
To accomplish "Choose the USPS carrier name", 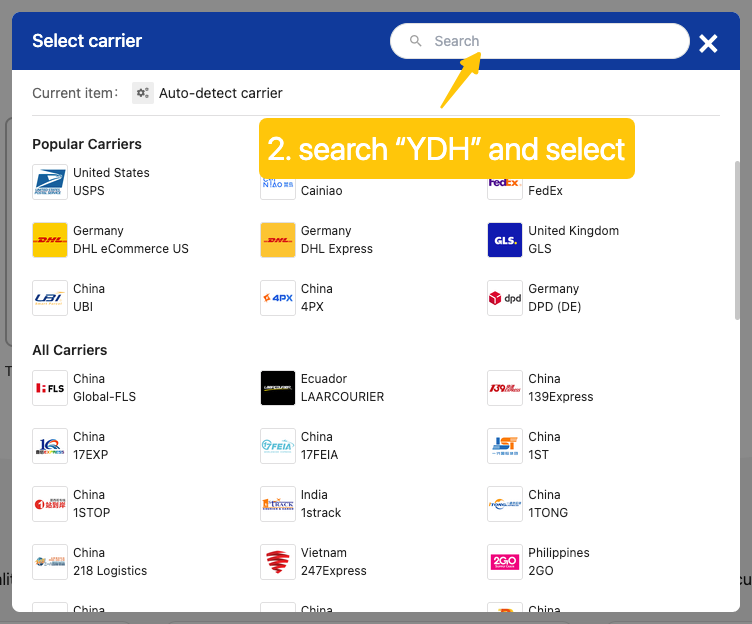I will (89, 191).
